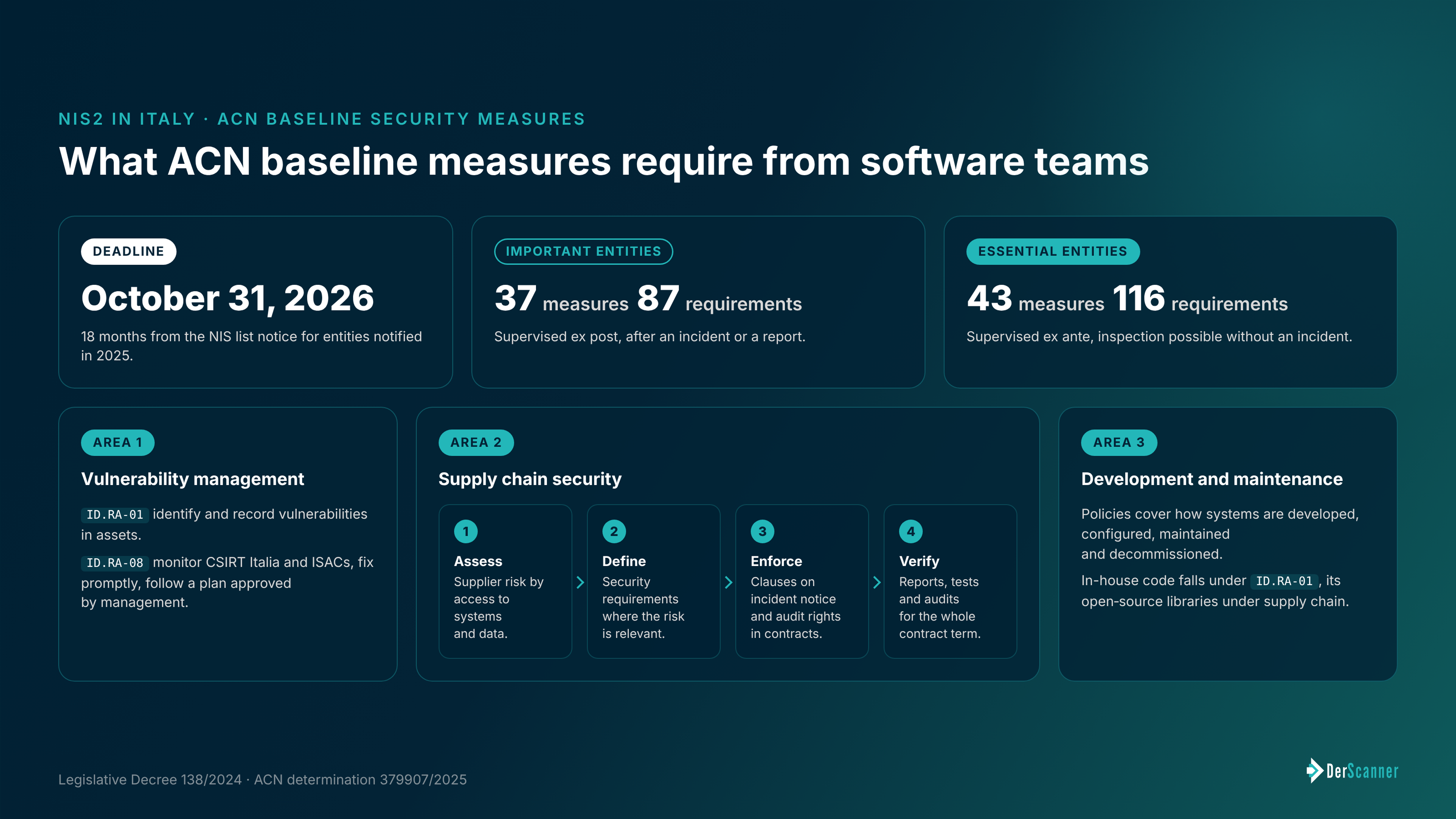Click the 'NIS2 IN ITALY' header line

322,119
